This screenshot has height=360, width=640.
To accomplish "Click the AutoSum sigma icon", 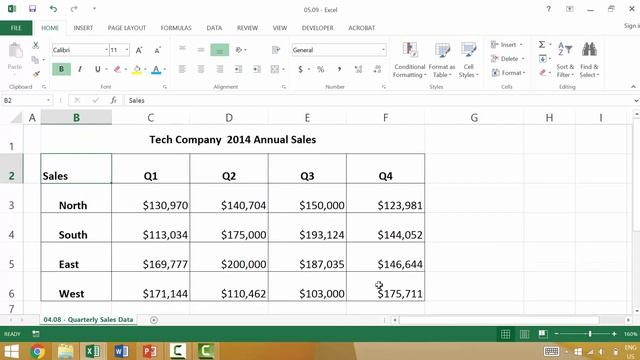I will coord(542,44).
